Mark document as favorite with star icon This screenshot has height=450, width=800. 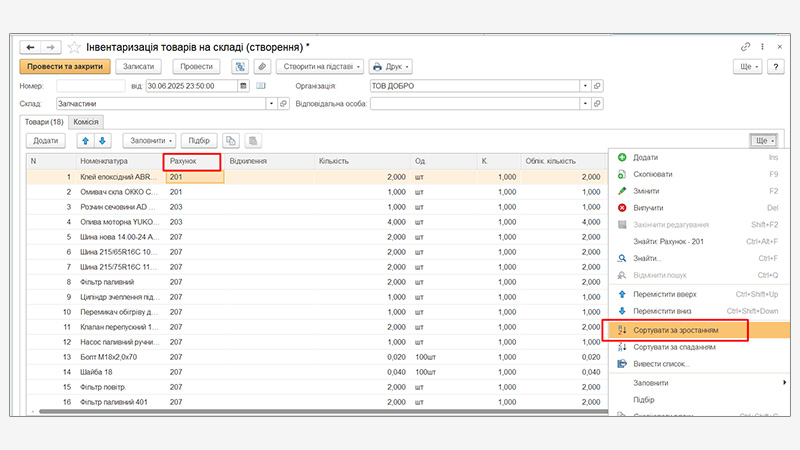[73, 47]
